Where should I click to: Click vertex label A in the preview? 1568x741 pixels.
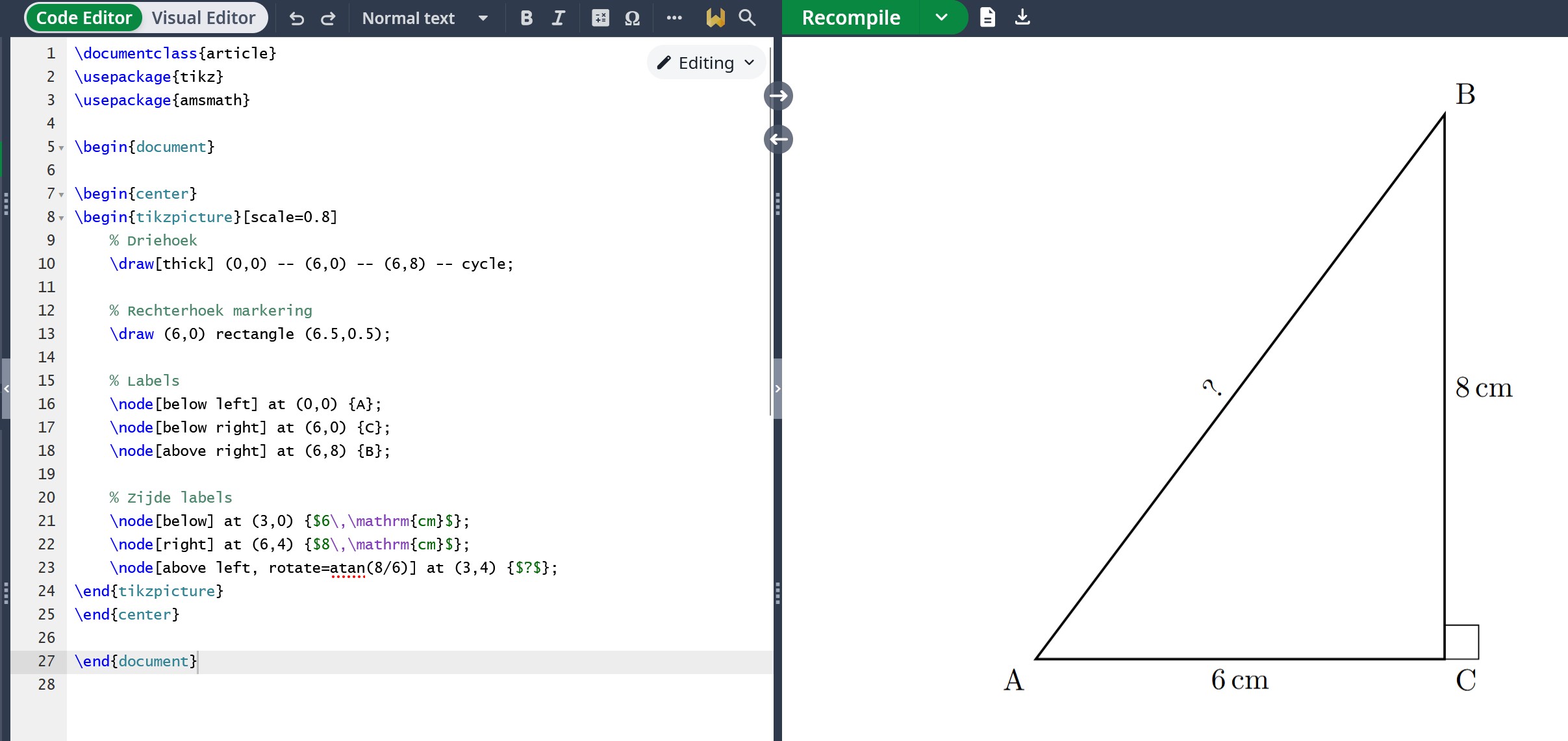[1014, 680]
